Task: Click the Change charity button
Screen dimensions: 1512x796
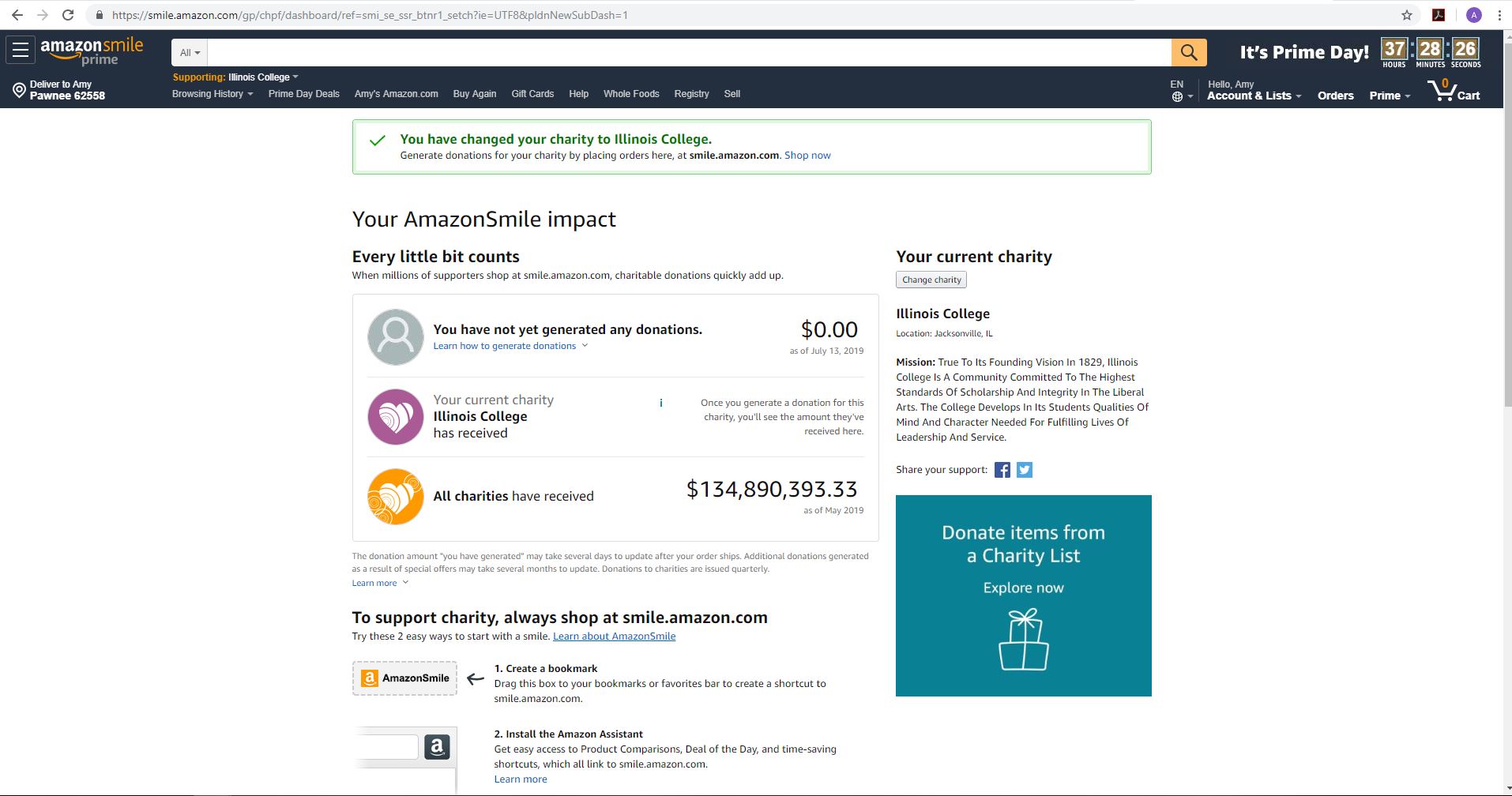Action: (931, 279)
